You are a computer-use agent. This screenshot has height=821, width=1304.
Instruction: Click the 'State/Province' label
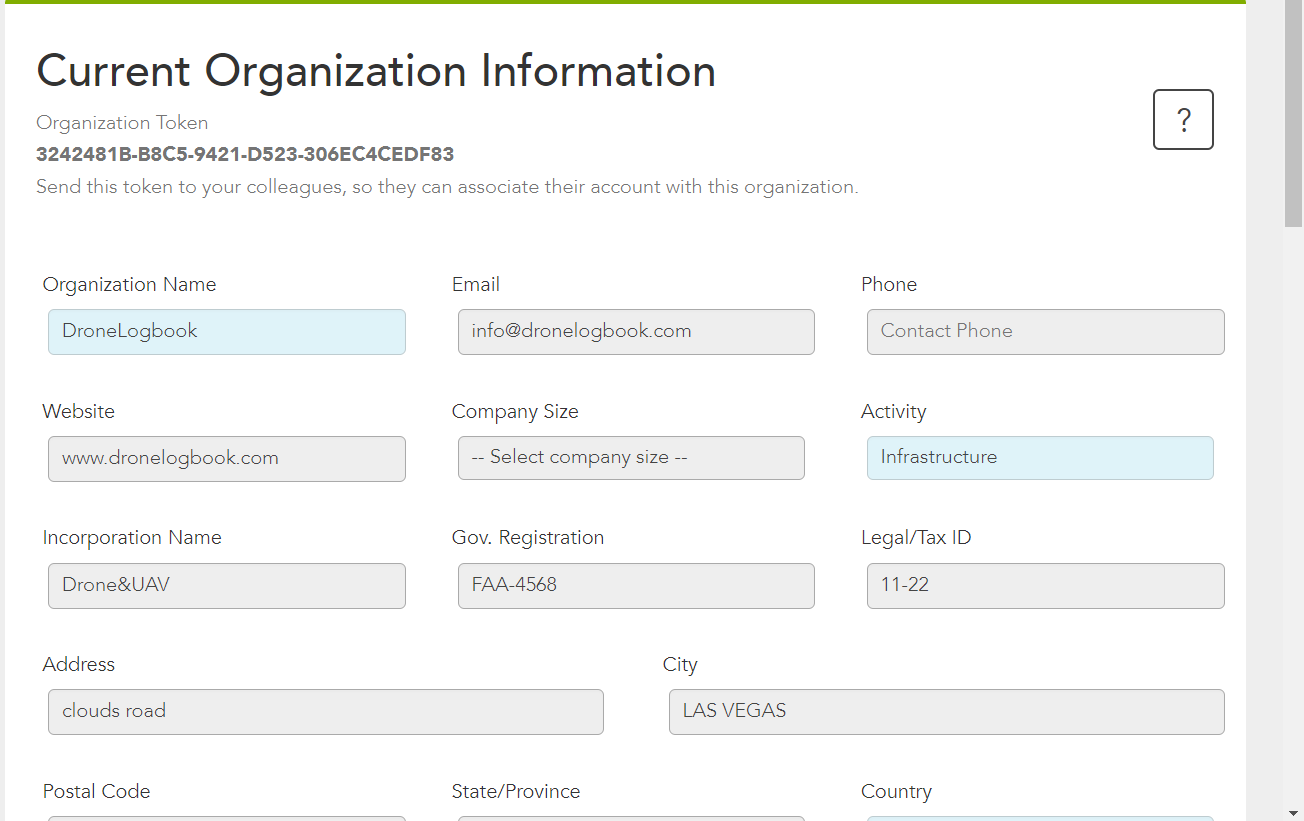click(x=516, y=792)
